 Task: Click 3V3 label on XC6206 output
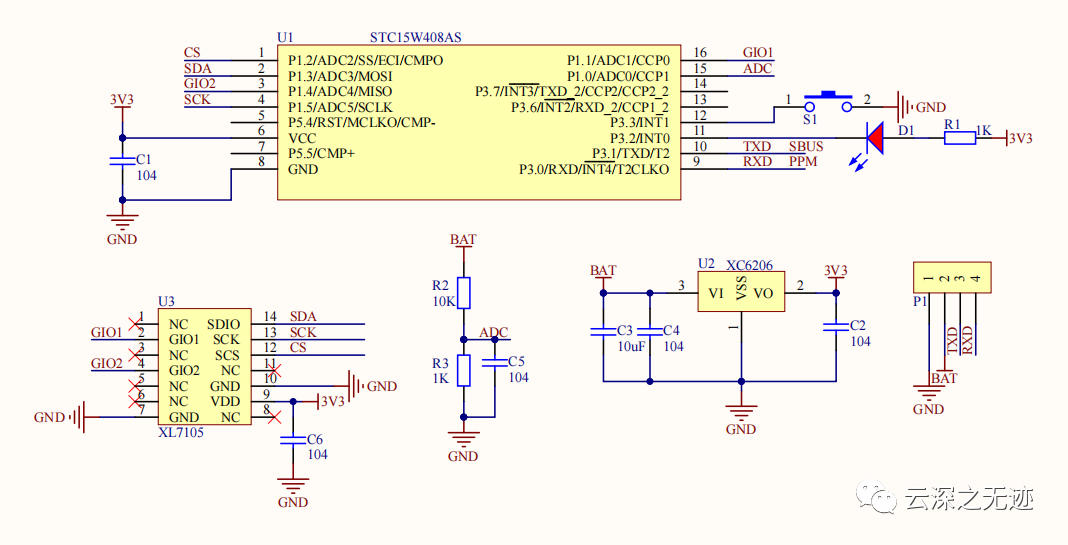836,270
